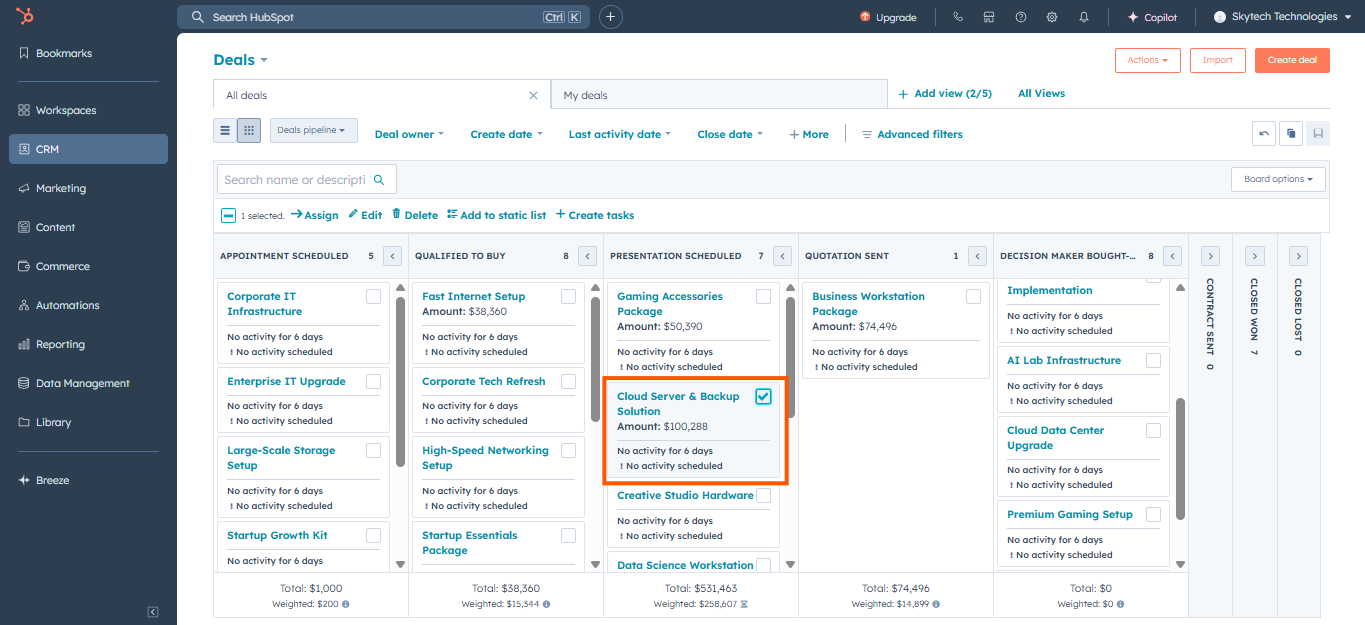Click the HubSpot sprocket logo
Viewport: 1365px width, 625px height.
25,16
